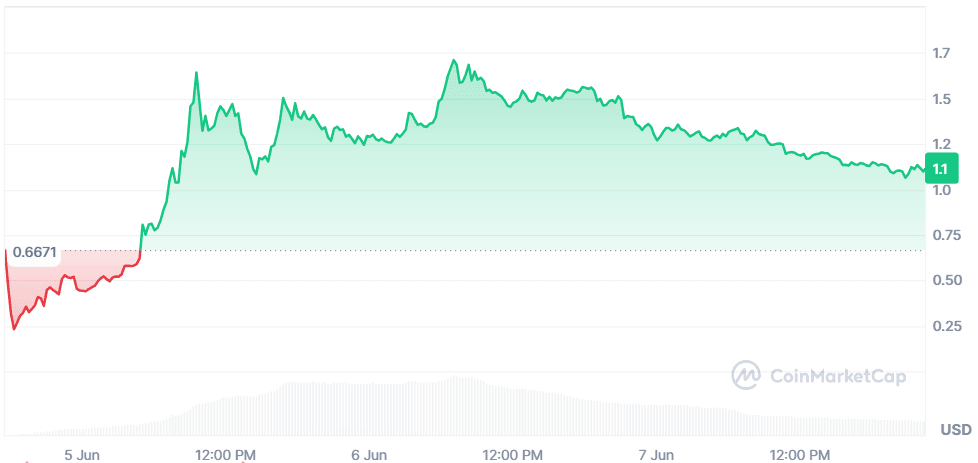
Task: Click 12:00 PM label following 7 Jun
Action: pyautogui.click(x=800, y=455)
